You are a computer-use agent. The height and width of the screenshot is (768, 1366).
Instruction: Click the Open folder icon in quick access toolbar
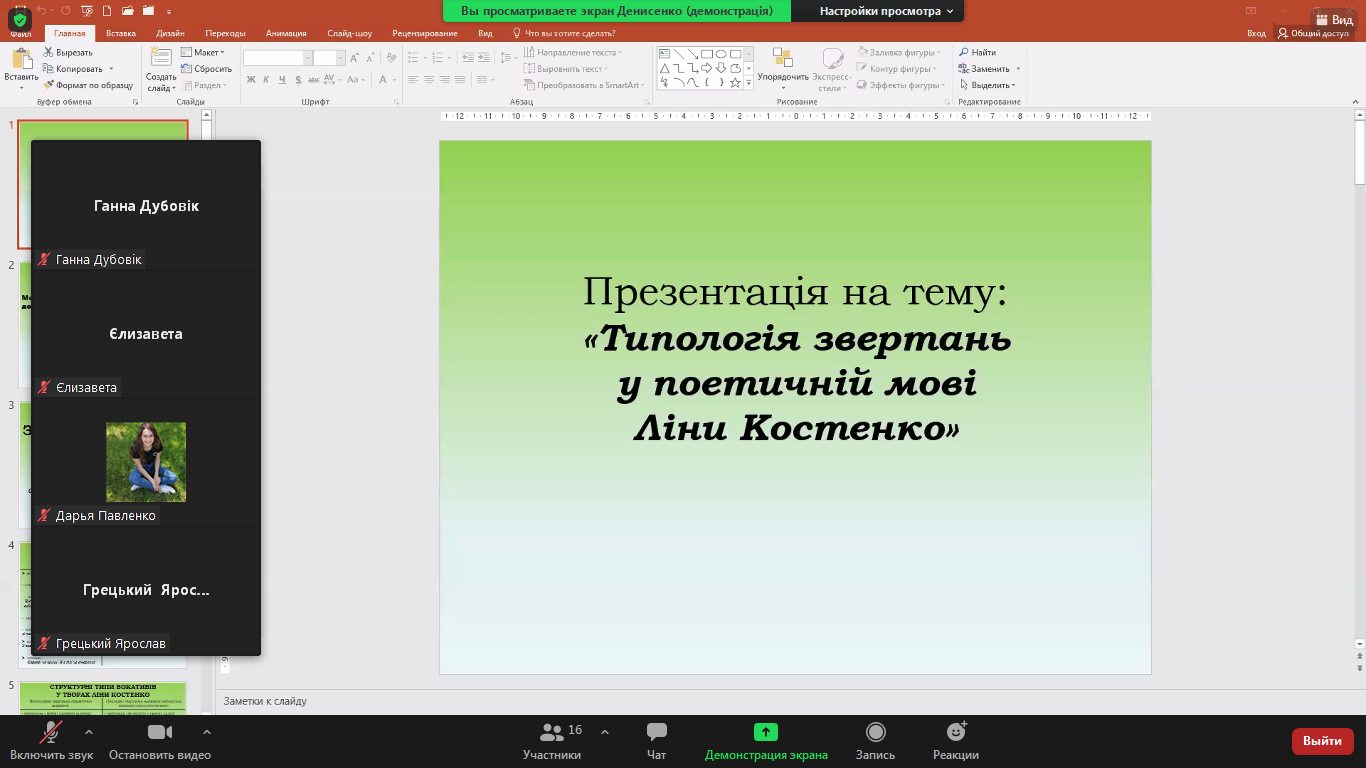coord(127,10)
